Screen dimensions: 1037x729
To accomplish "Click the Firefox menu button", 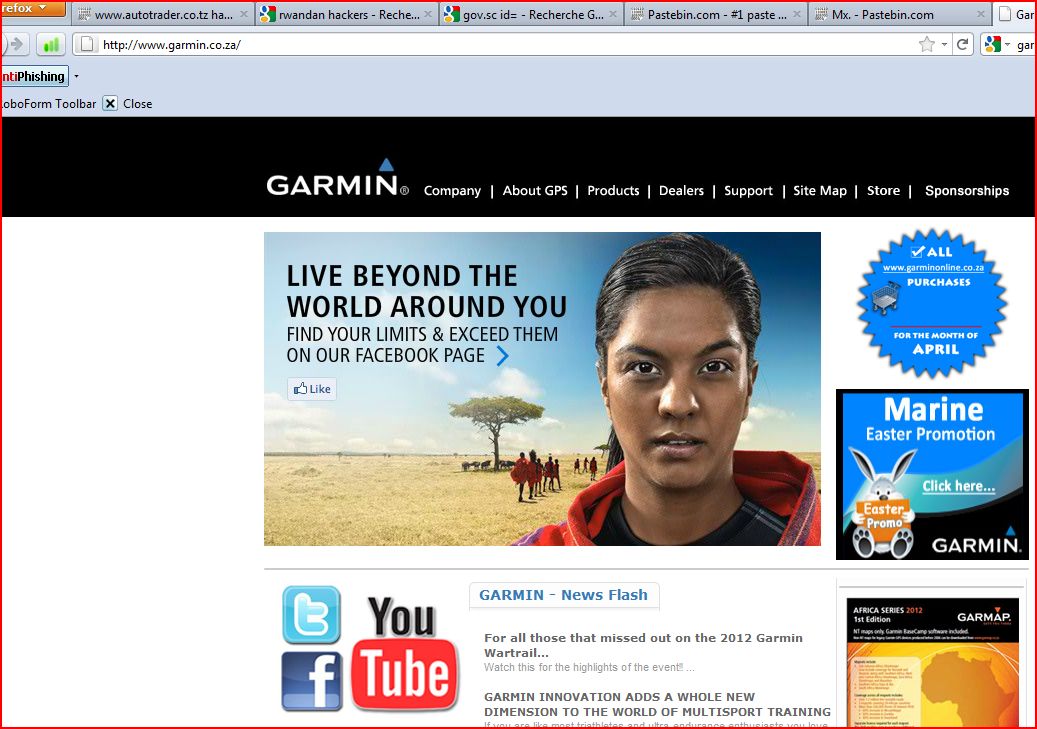I will (33, 8).
